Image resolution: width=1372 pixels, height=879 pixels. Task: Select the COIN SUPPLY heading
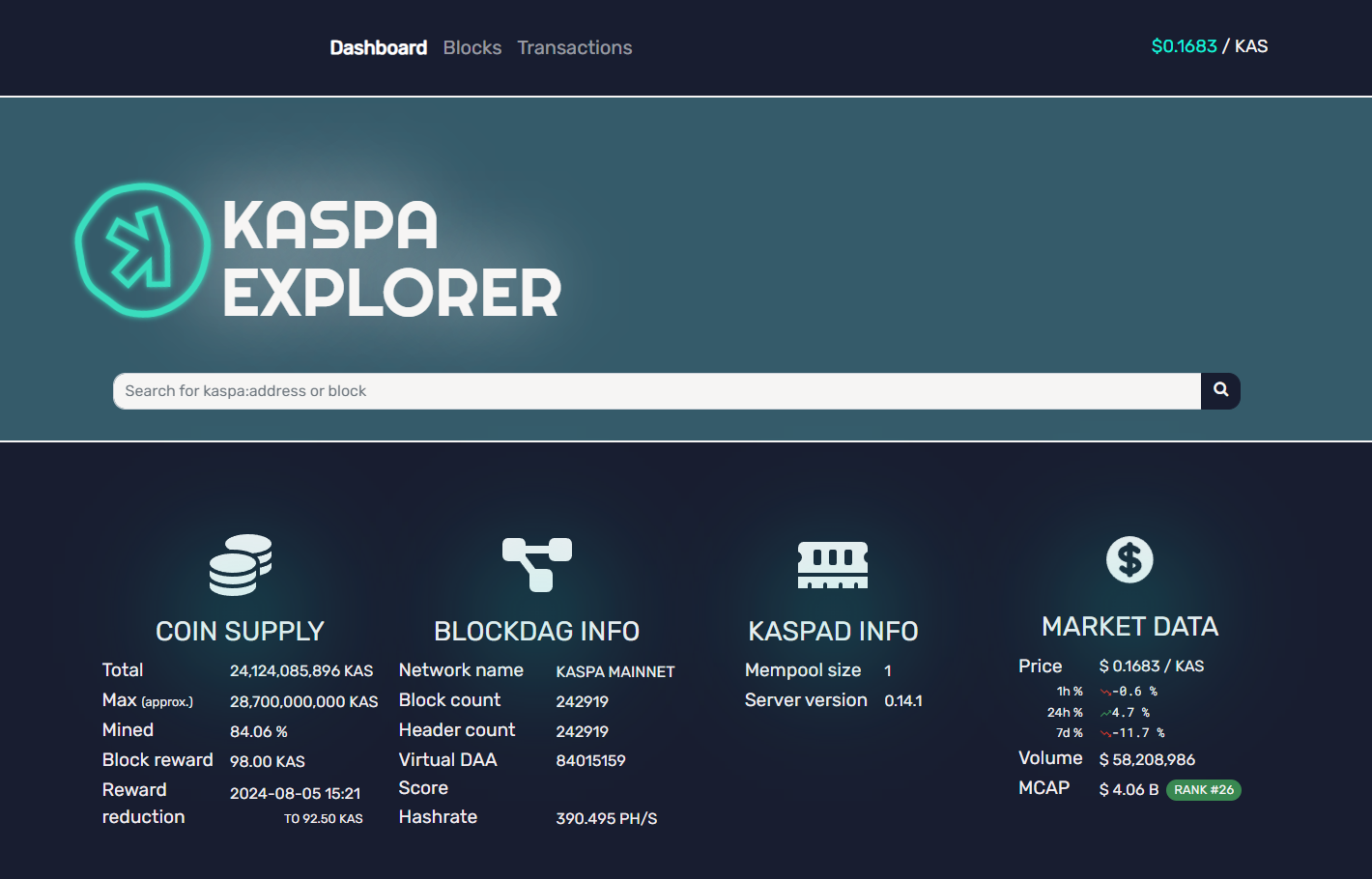pyautogui.click(x=240, y=632)
